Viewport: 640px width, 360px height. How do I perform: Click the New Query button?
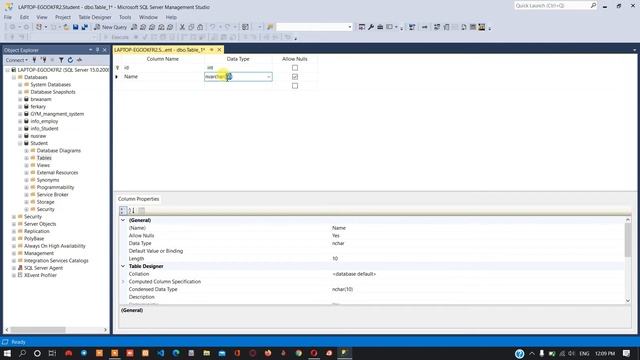(x=110, y=27)
